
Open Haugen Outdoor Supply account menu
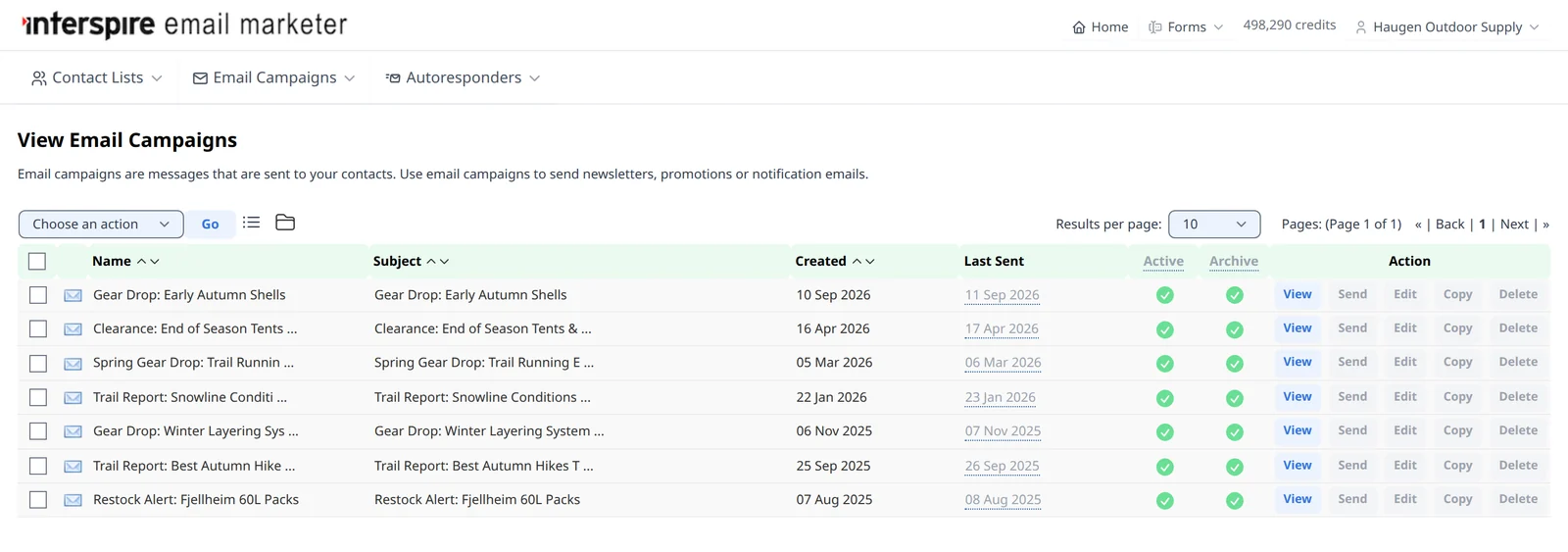coord(1446,26)
